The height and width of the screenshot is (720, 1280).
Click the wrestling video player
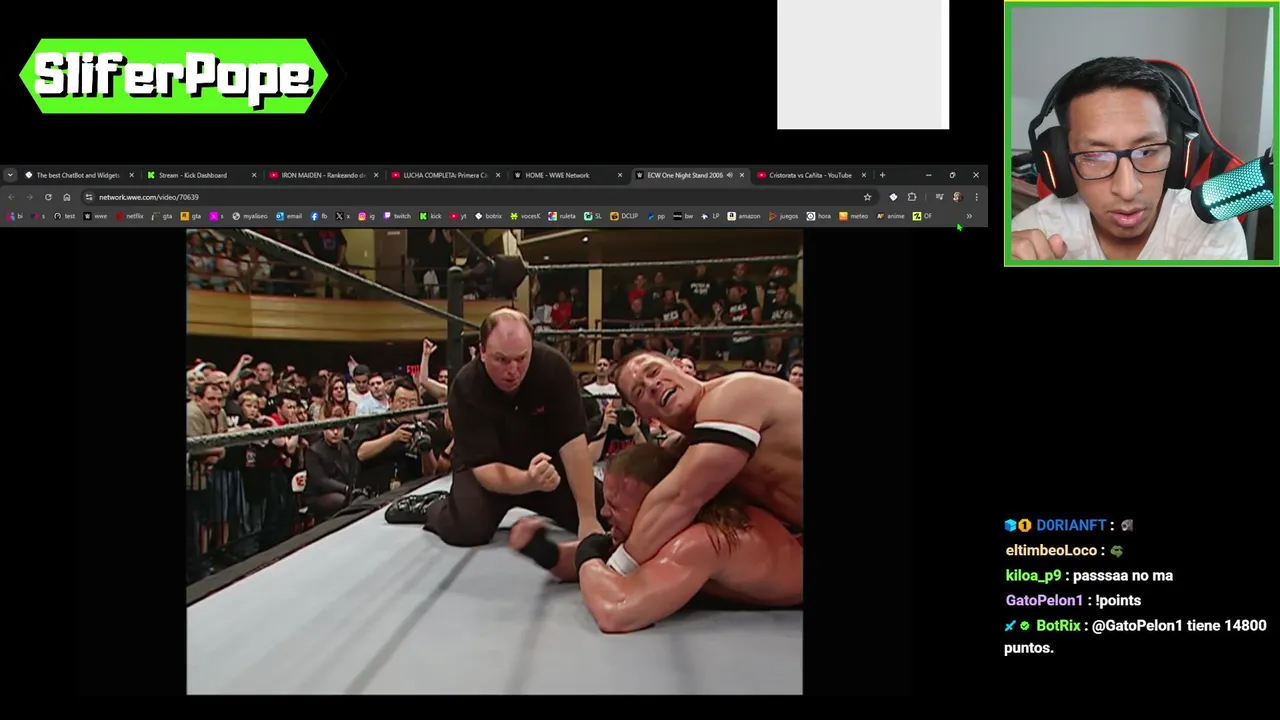tap(494, 461)
